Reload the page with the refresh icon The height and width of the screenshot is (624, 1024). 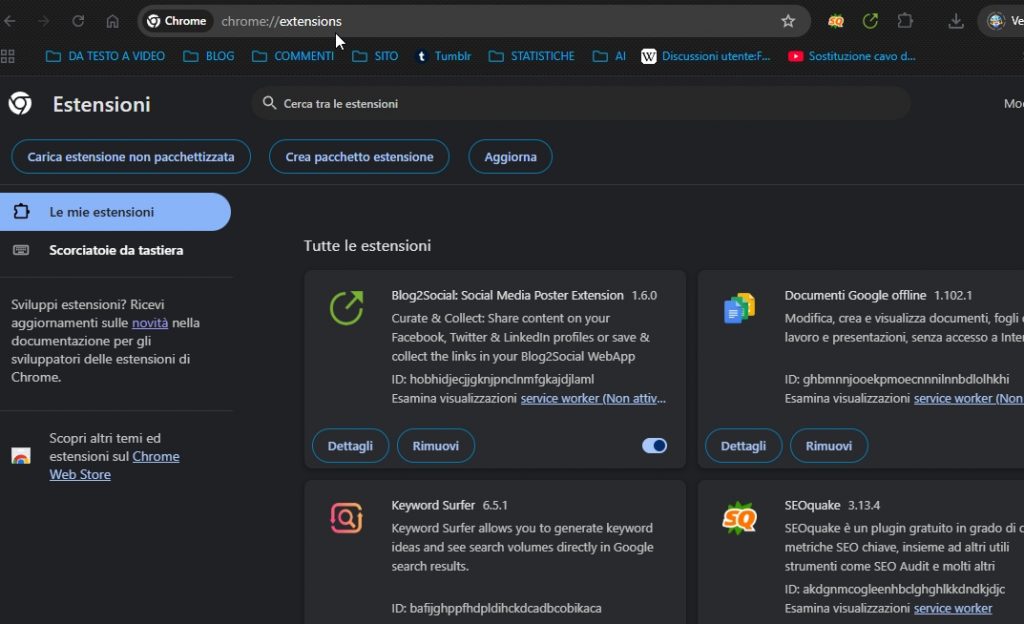[x=78, y=21]
